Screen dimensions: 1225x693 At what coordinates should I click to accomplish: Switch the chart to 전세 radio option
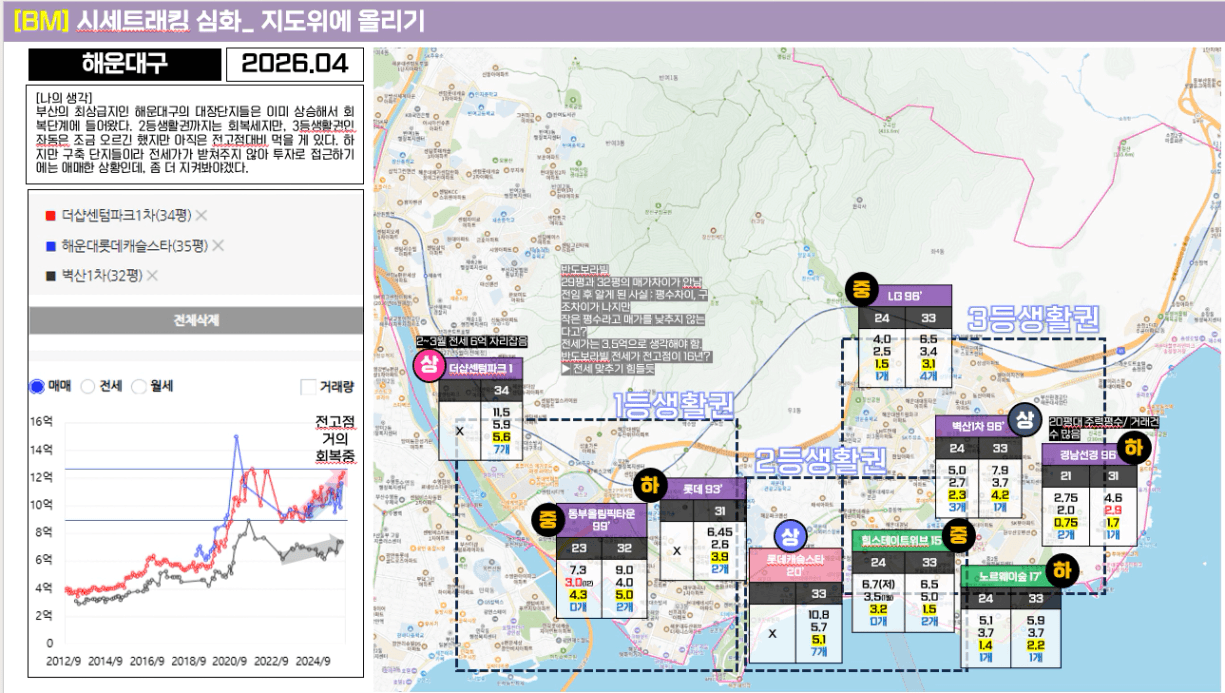click(87, 386)
